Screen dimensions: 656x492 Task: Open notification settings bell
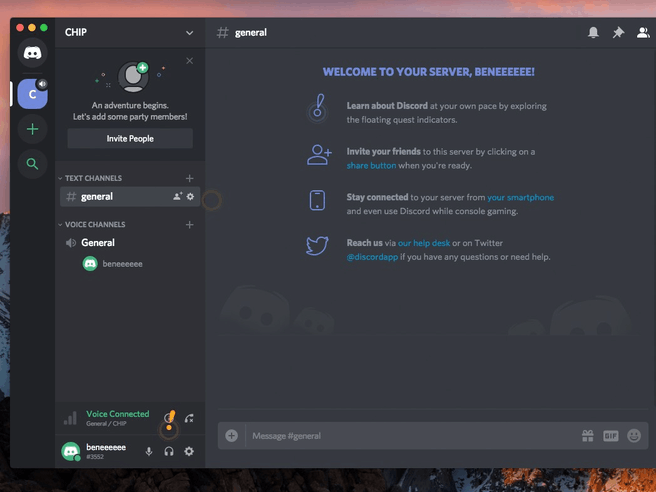[x=593, y=33]
